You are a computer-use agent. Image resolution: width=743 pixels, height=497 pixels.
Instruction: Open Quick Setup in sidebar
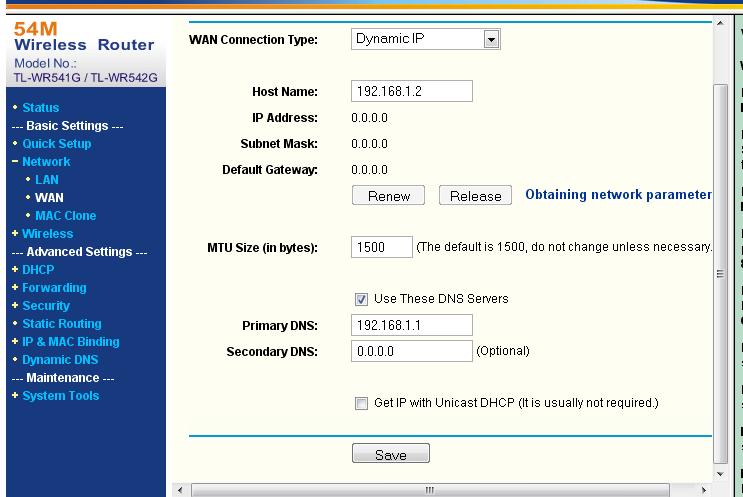pyautogui.click(x=56, y=144)
